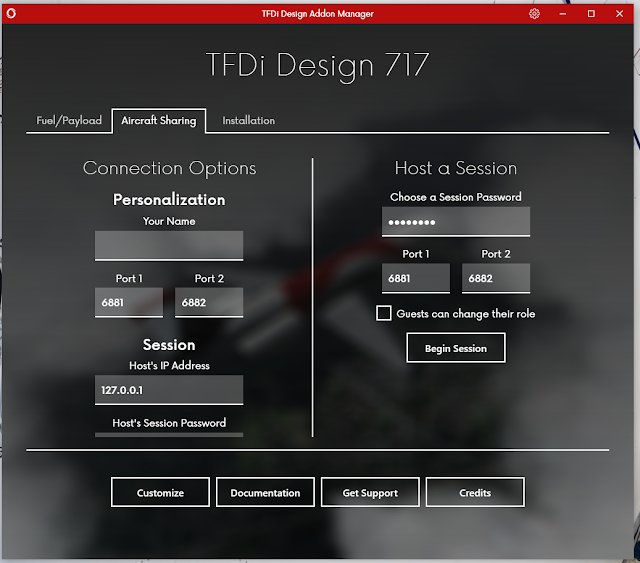This screenshot has height=563, width=640.
Task: Maximize the Addon Manager window
Action: coord(591,13)
